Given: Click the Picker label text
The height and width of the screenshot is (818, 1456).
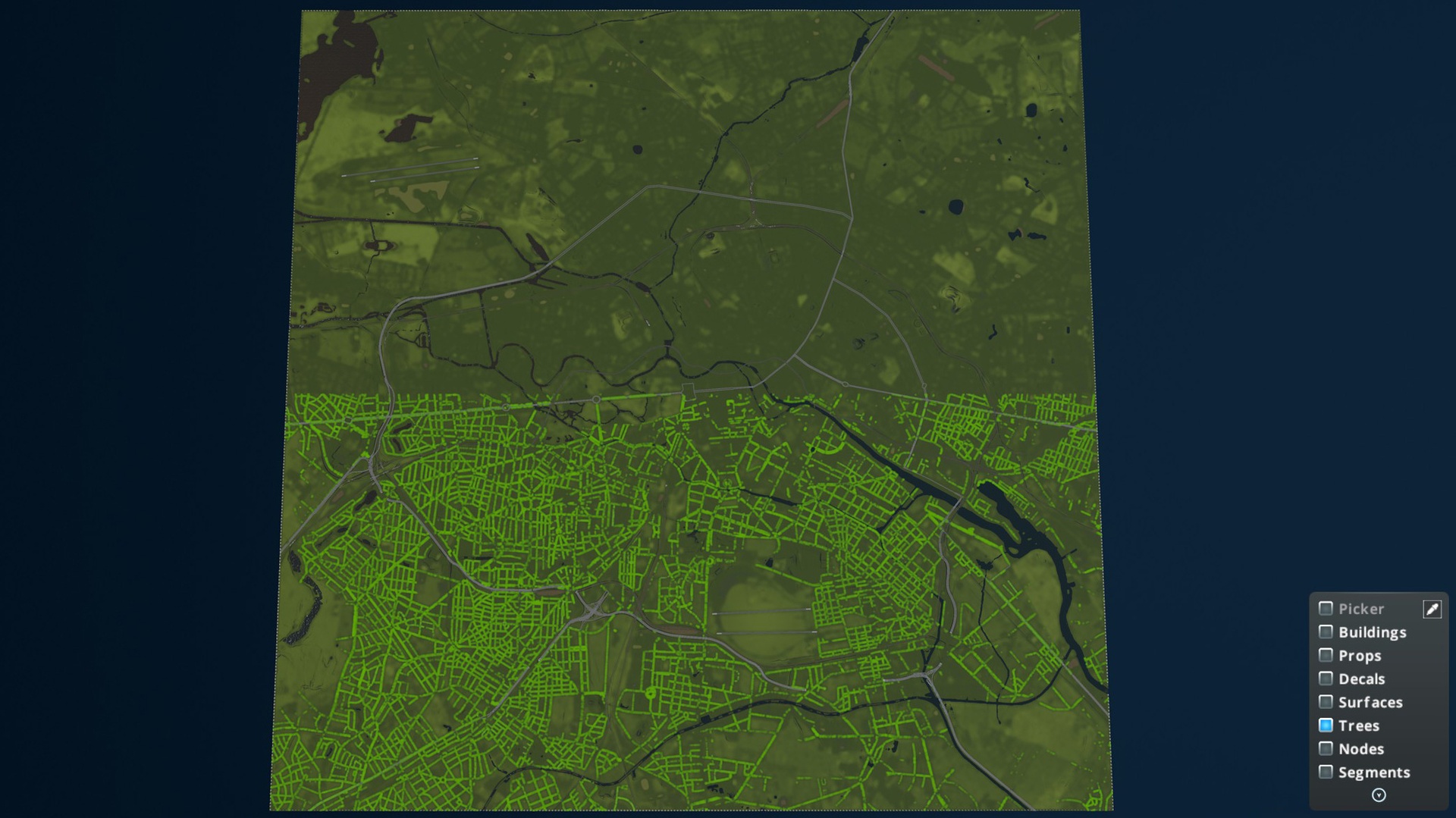Looking at the screenshot, I should click(x=1361, y=608).
